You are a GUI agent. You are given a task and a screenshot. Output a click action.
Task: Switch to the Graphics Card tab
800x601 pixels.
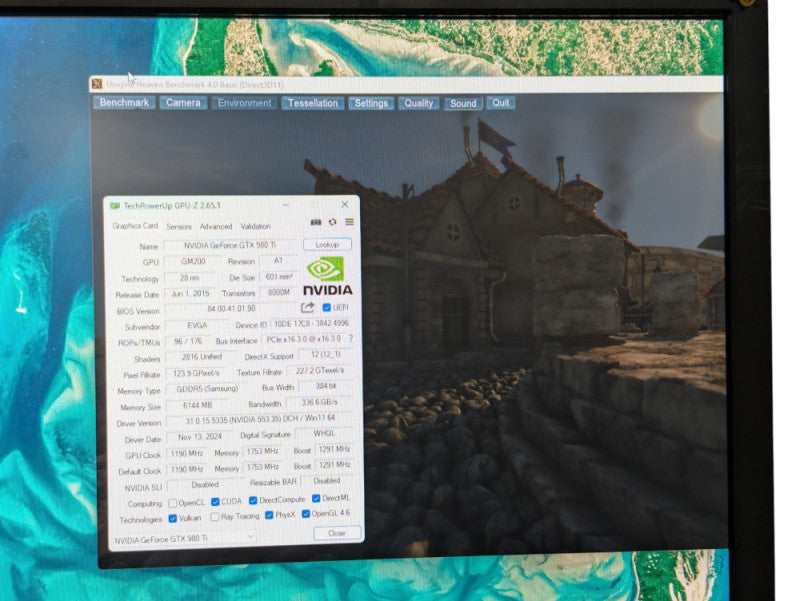[135, 226]
